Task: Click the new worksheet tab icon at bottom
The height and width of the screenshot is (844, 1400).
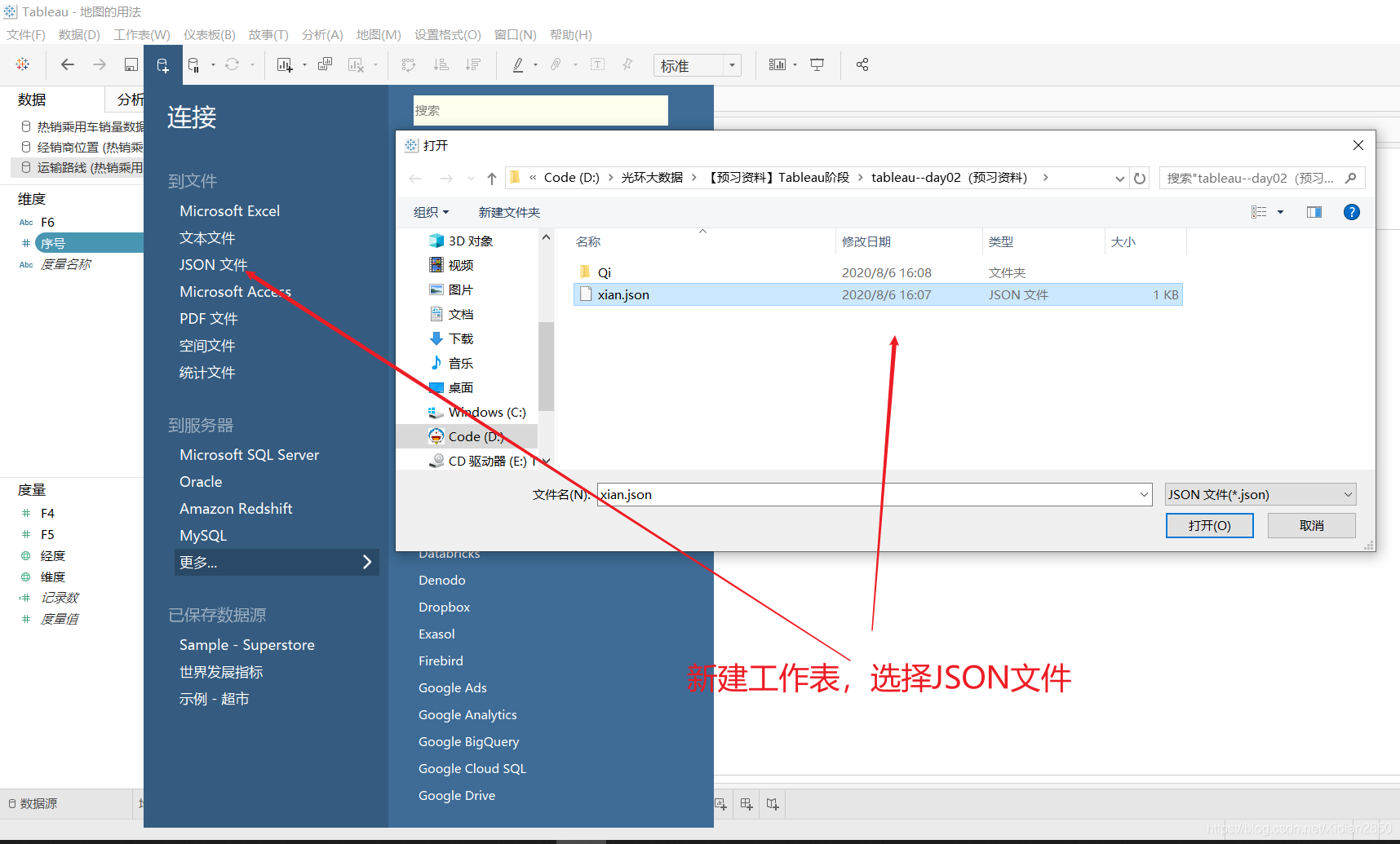Action: [x=721, y=804]
